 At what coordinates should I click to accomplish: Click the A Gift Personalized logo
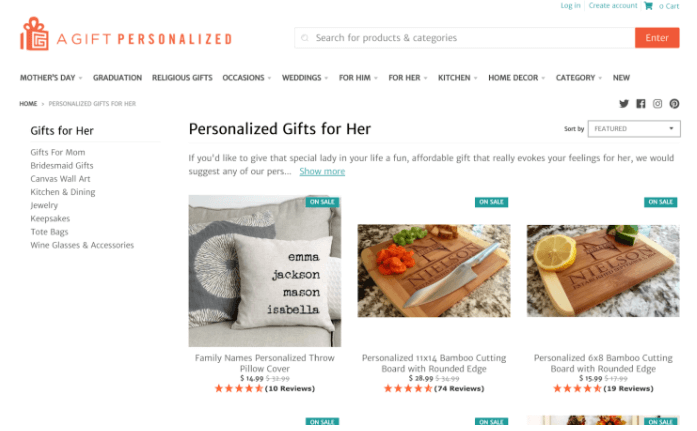[126, 34]
